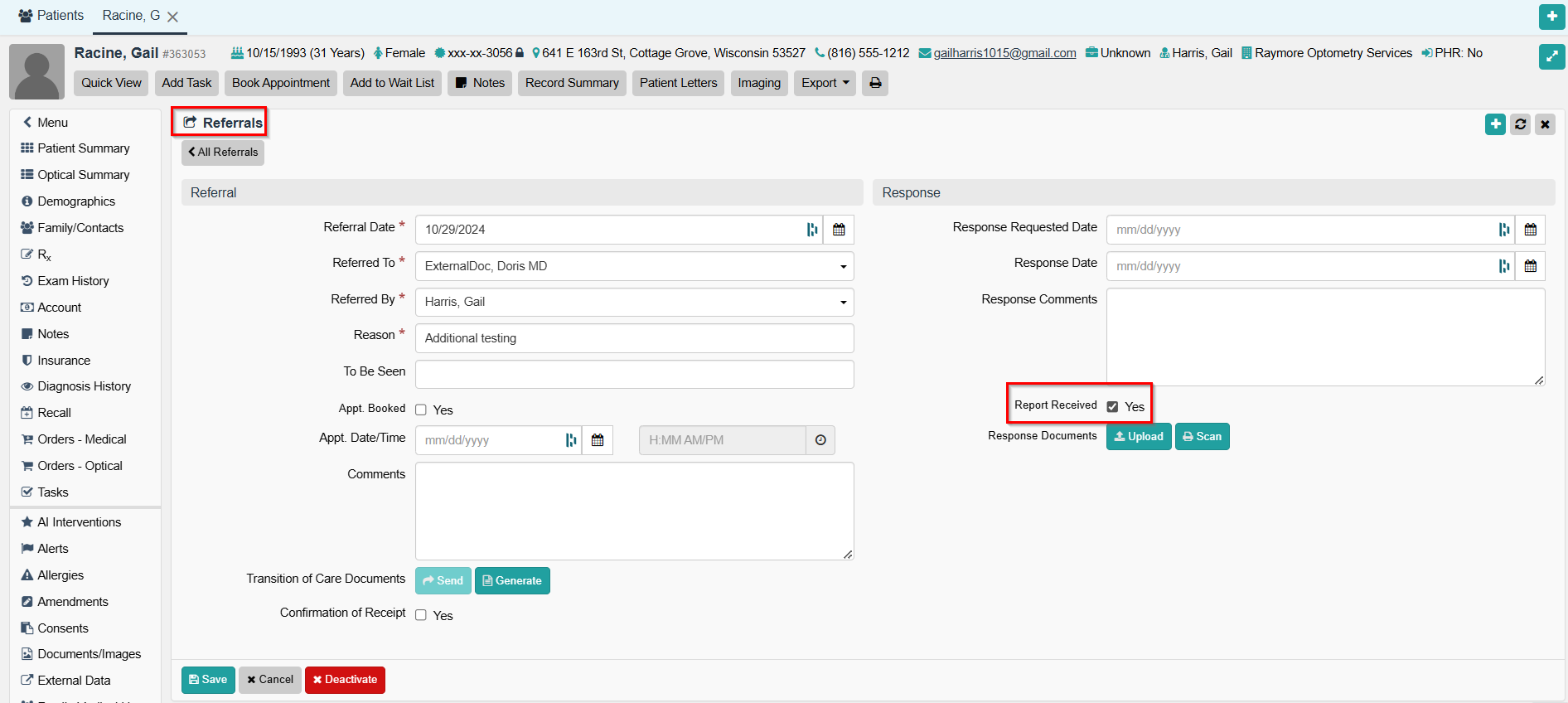The height and width of the screenshot is (703, 1568).
Task: Click the patient email address link
Action: pos(1004,53)
